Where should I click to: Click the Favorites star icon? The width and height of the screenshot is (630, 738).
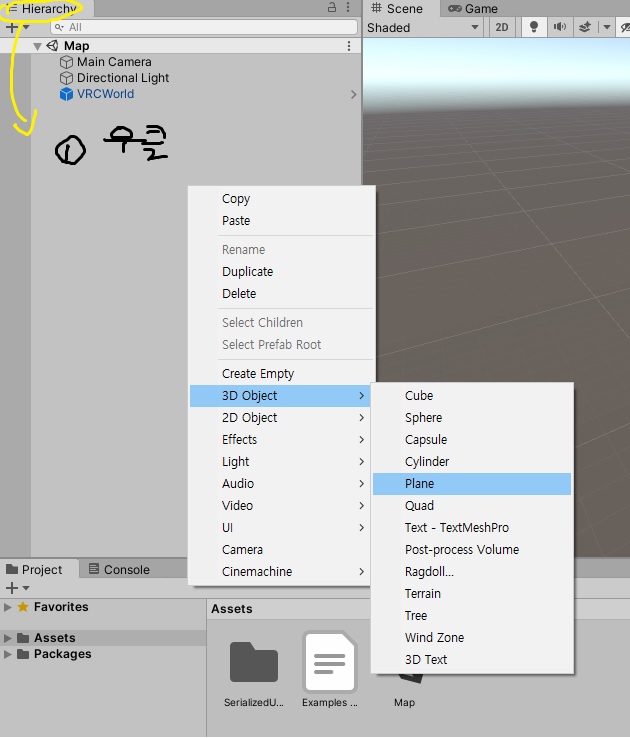point(23,607)
